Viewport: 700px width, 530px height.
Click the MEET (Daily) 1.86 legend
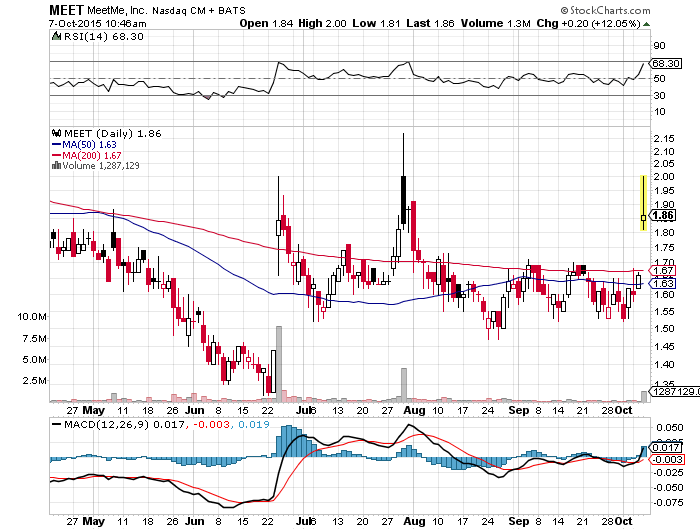pyautogui.click(x=112, y=134)
